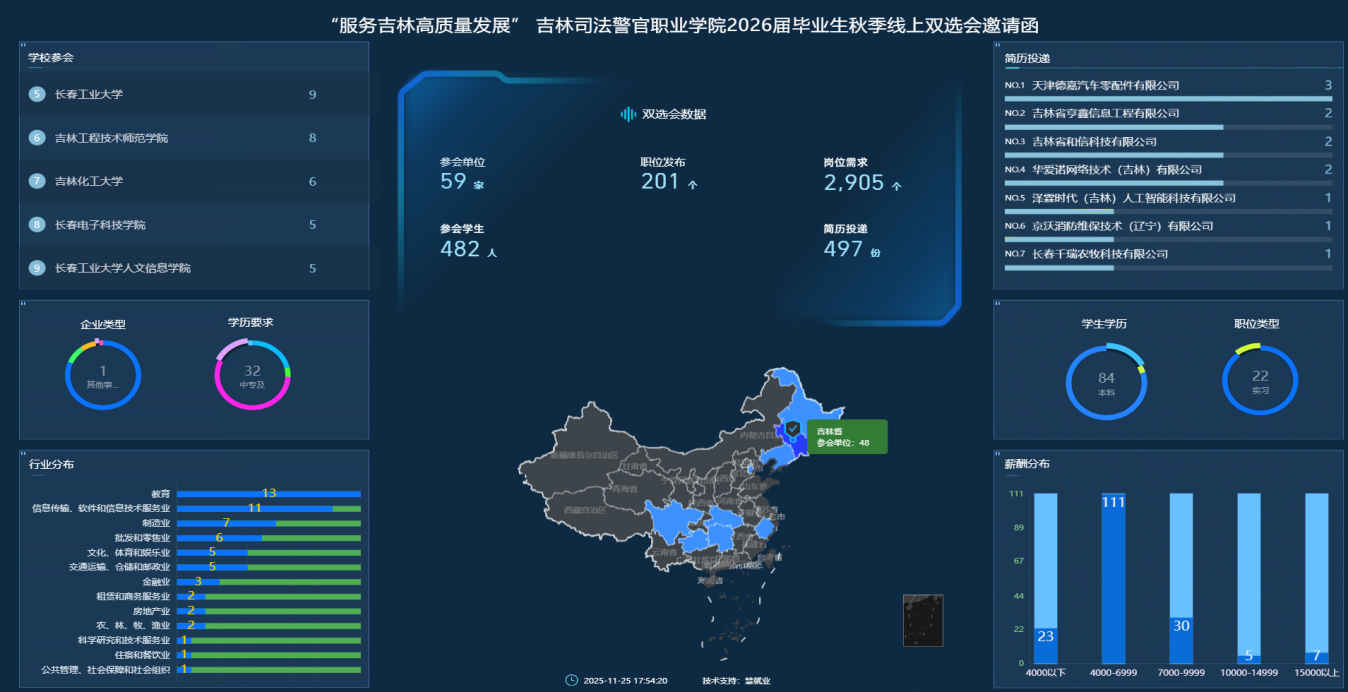Click the 吉林省 参会单位 green map tooltip
This screenshot has width=1348, height=692.
[846, 437]
